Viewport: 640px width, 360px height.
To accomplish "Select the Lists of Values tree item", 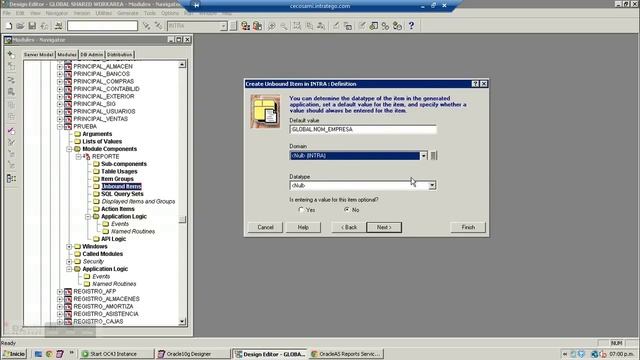I will 102,141.
